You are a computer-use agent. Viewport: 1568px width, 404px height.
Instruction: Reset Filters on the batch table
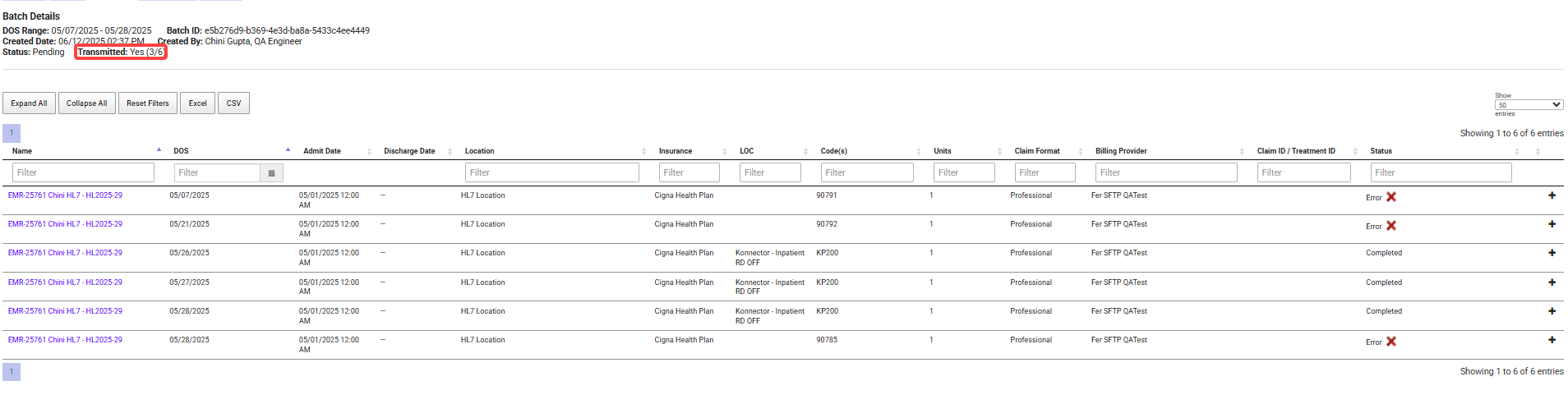point(148,103)
